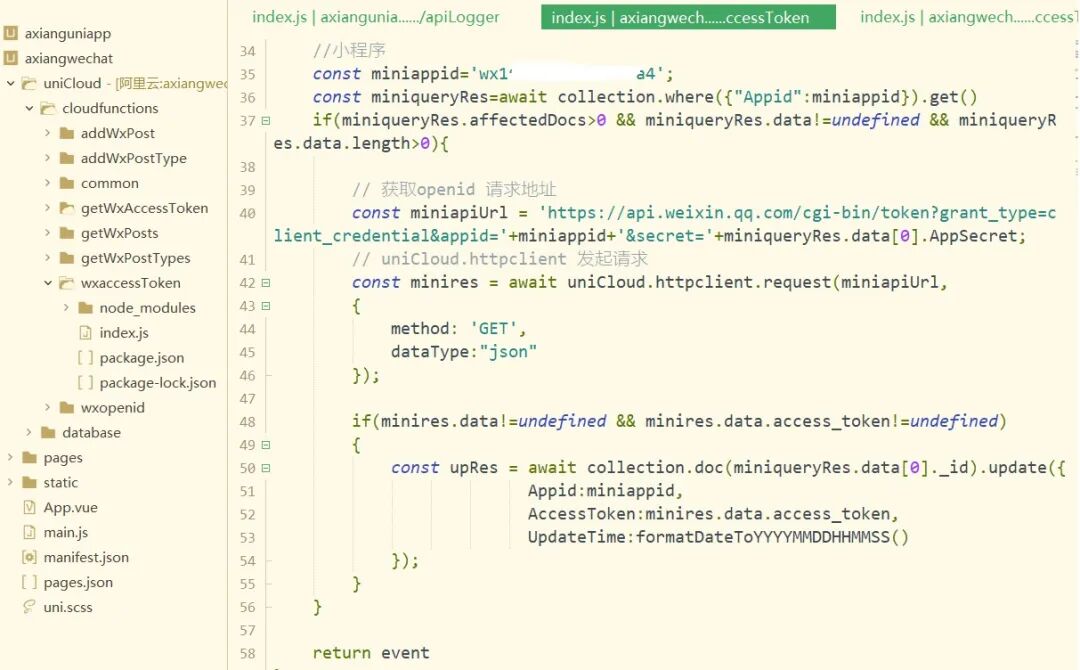
Task: Open package.json in wxaccessToken
Action: (x=142, y=357)
